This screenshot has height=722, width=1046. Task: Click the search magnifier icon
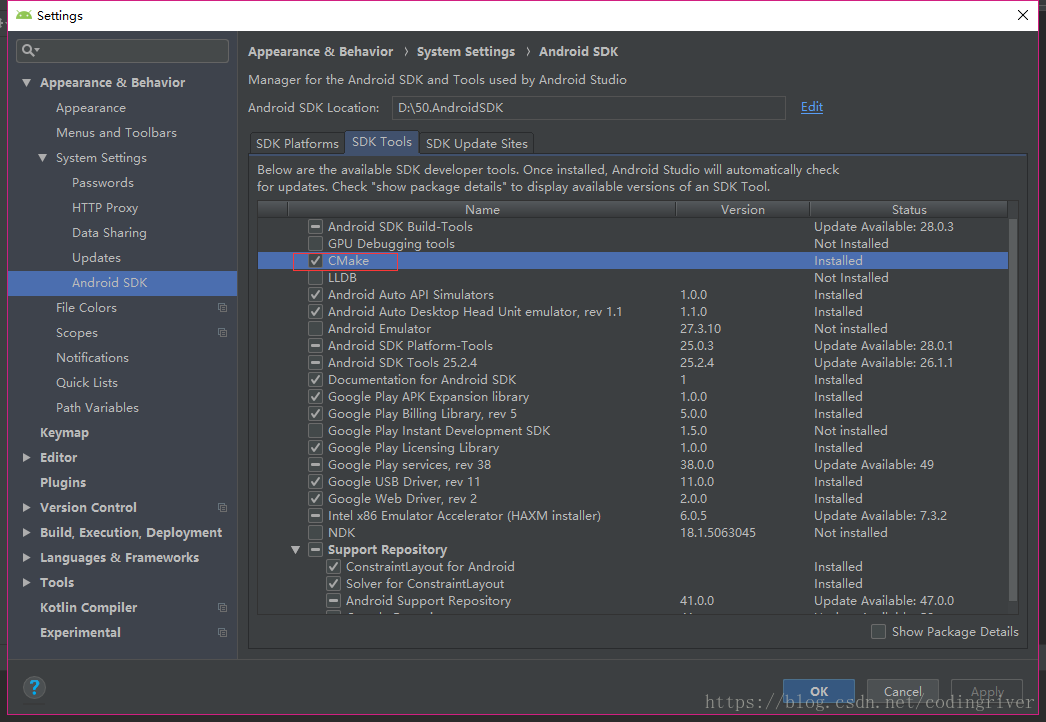(x=30, y=50)
